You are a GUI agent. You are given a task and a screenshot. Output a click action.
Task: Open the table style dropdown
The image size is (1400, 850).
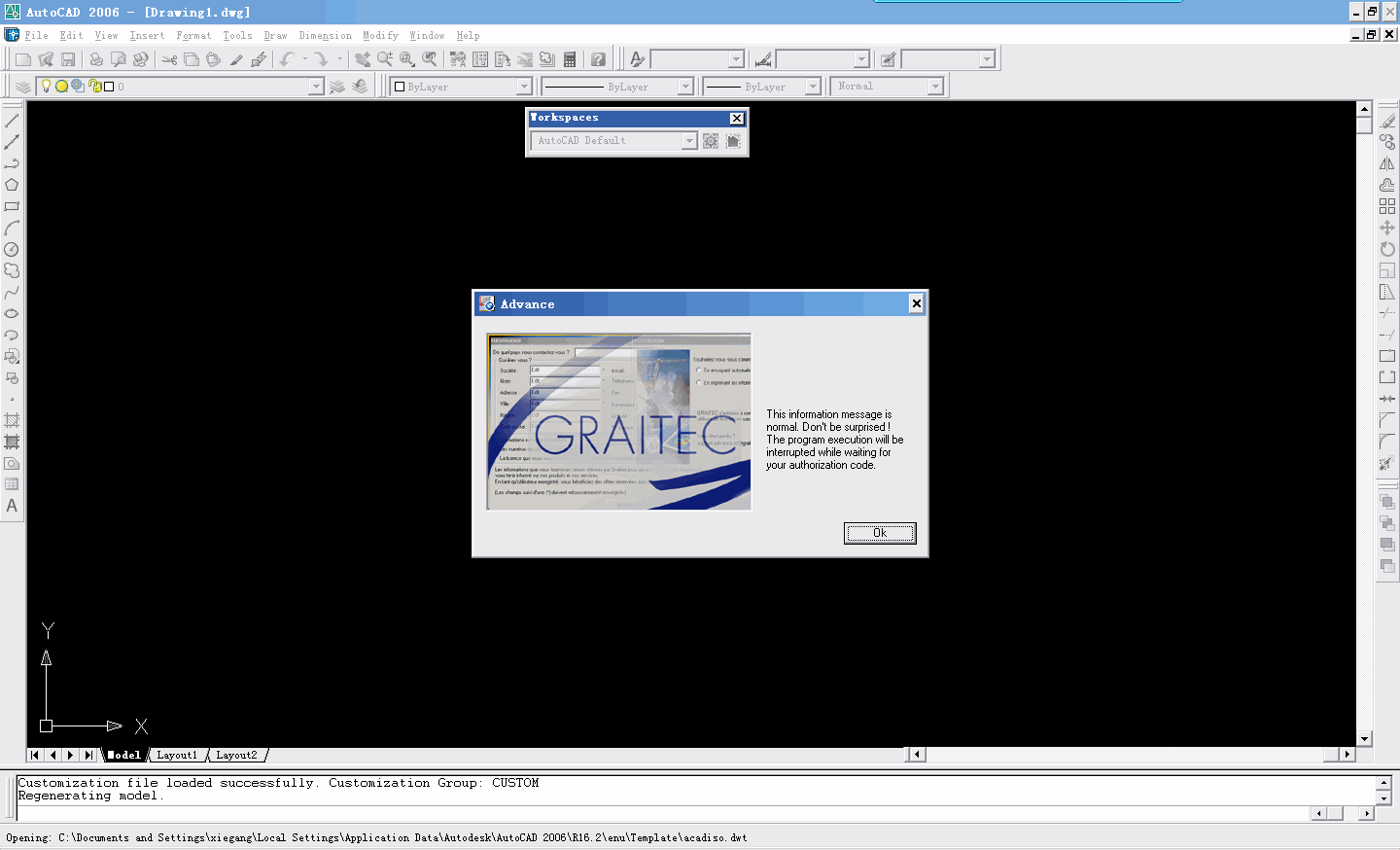pyautogui.click(x=987, y=59)
